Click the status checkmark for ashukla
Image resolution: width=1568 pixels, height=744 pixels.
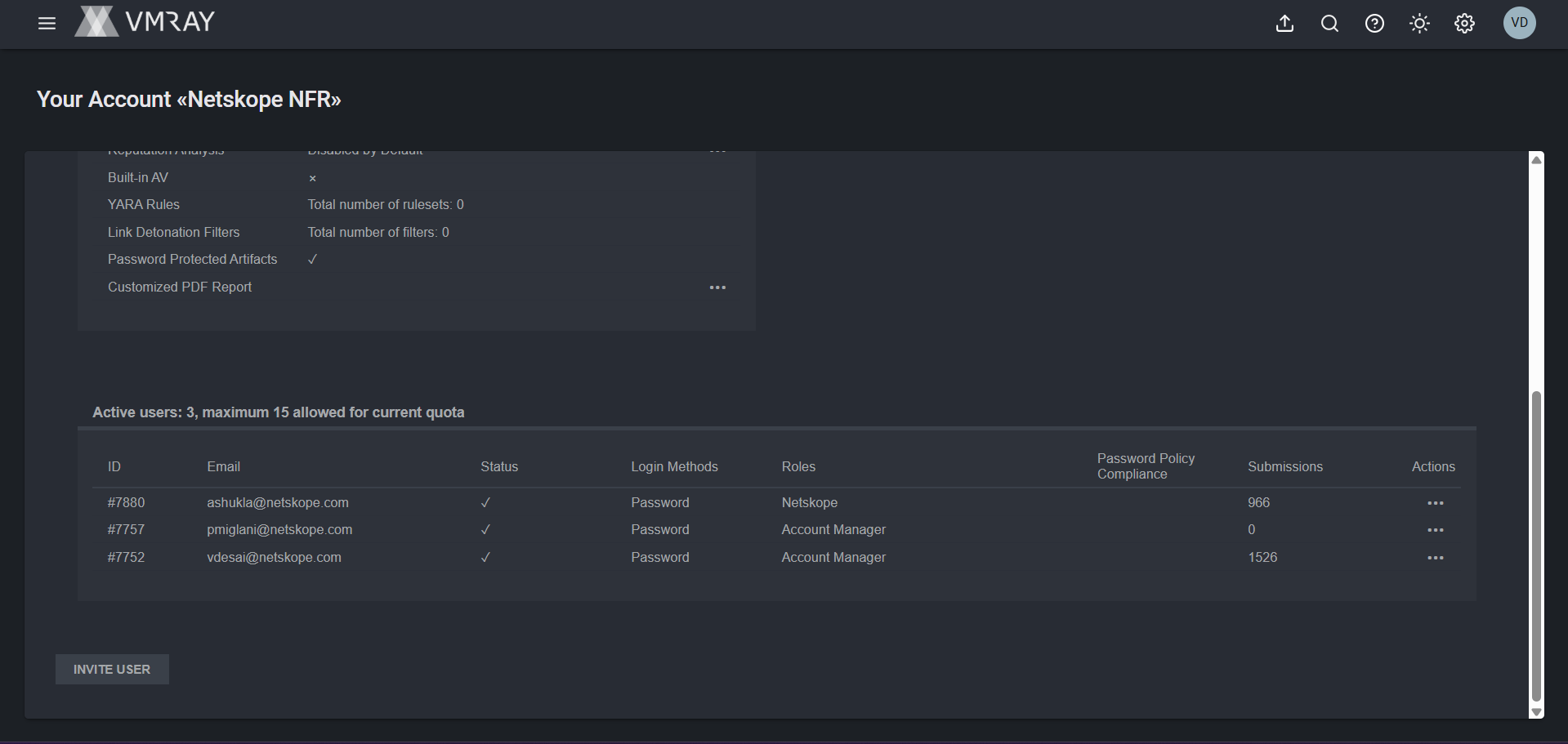coord(485,502)
